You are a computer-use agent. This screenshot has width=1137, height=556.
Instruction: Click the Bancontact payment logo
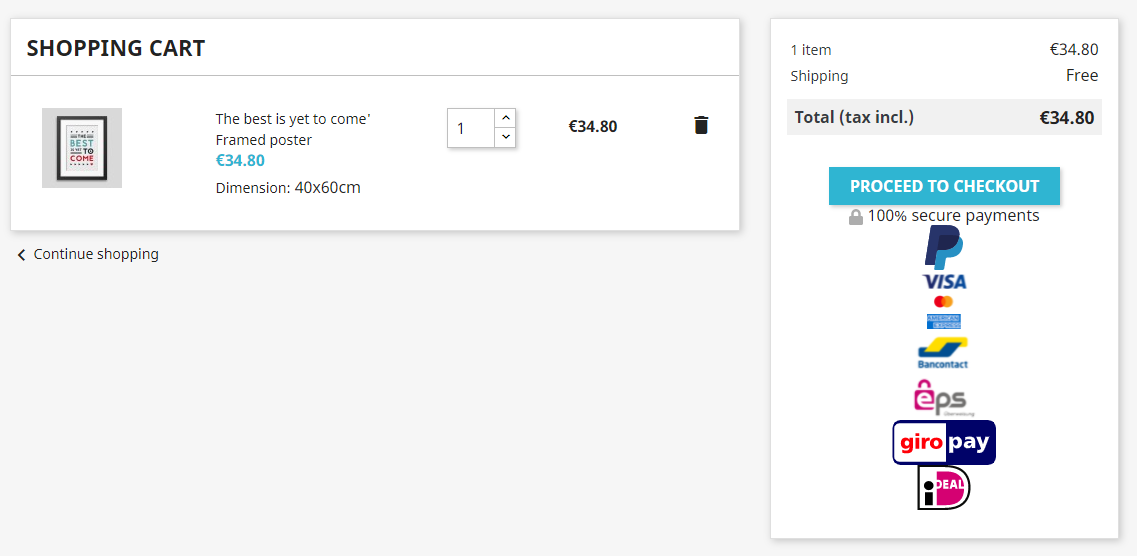[x=943, y=353]
